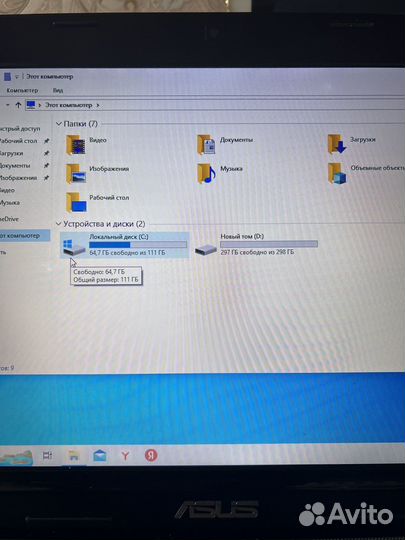
Task: Open the quick access toolbar dropdown in title bar
Action: pyautogui.click(x=17, y=77)
